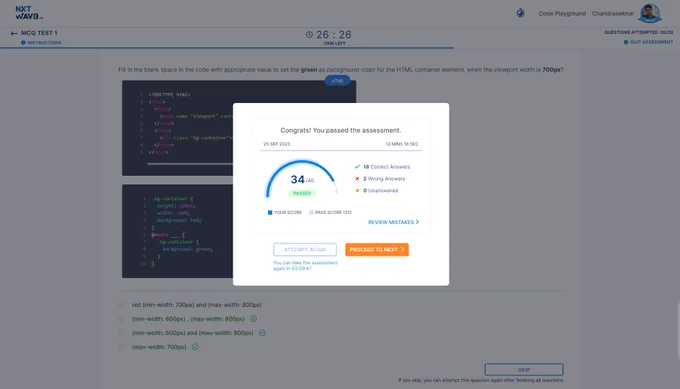Click the Review Mistakes link
680x389 pixels.
[x=391, y=222]
